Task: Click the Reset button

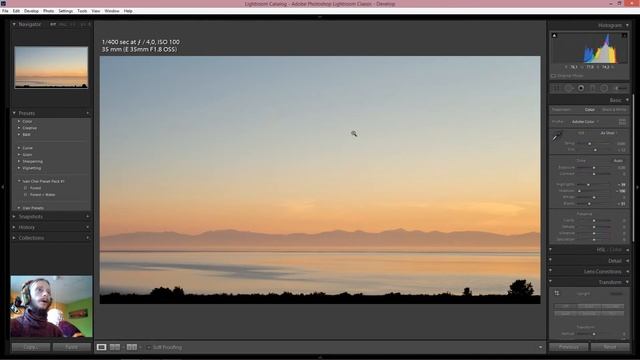Action: (610, 347)
